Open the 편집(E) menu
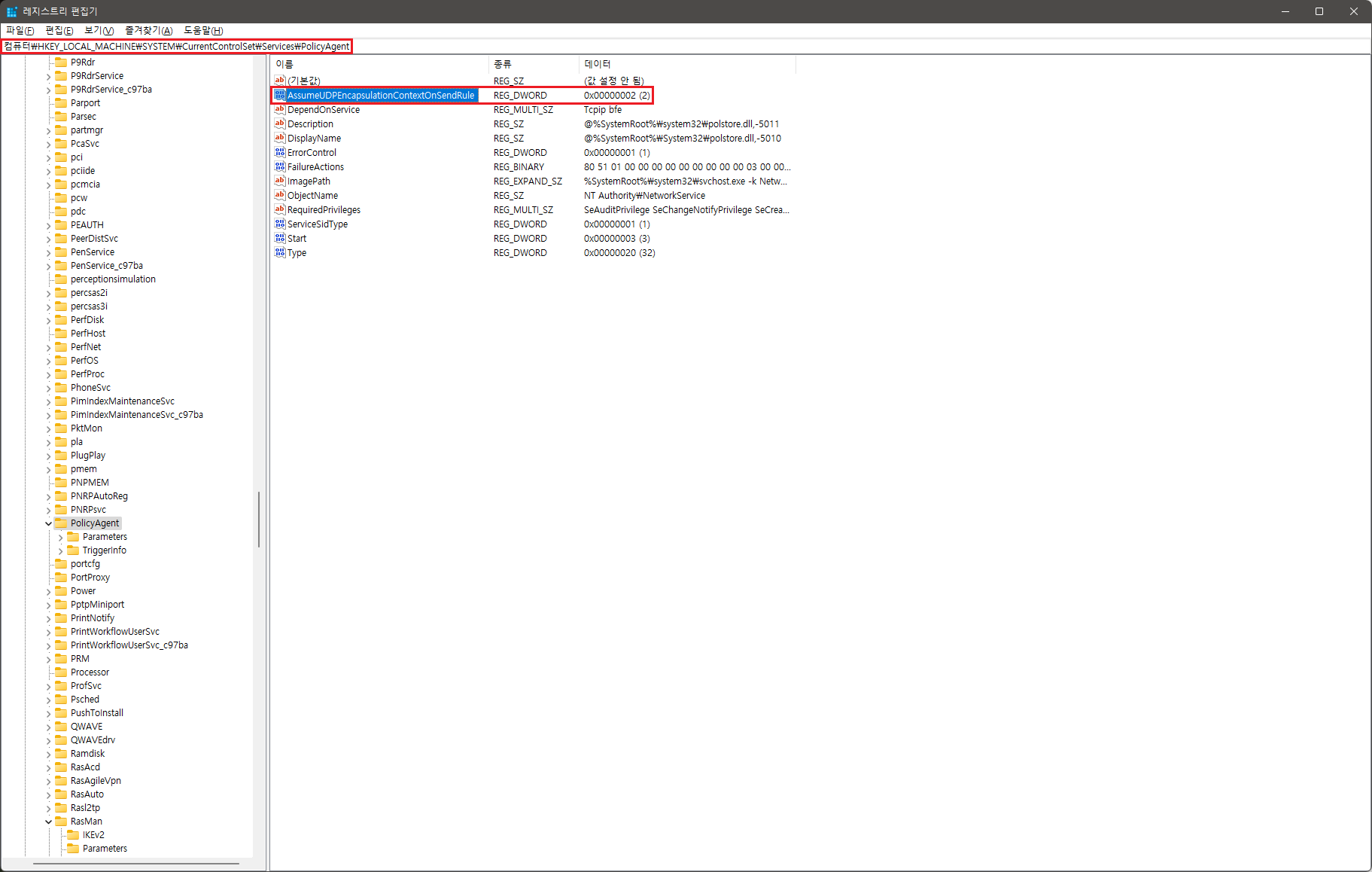Viewport: 1372px width, 872px height. point(59,30)
